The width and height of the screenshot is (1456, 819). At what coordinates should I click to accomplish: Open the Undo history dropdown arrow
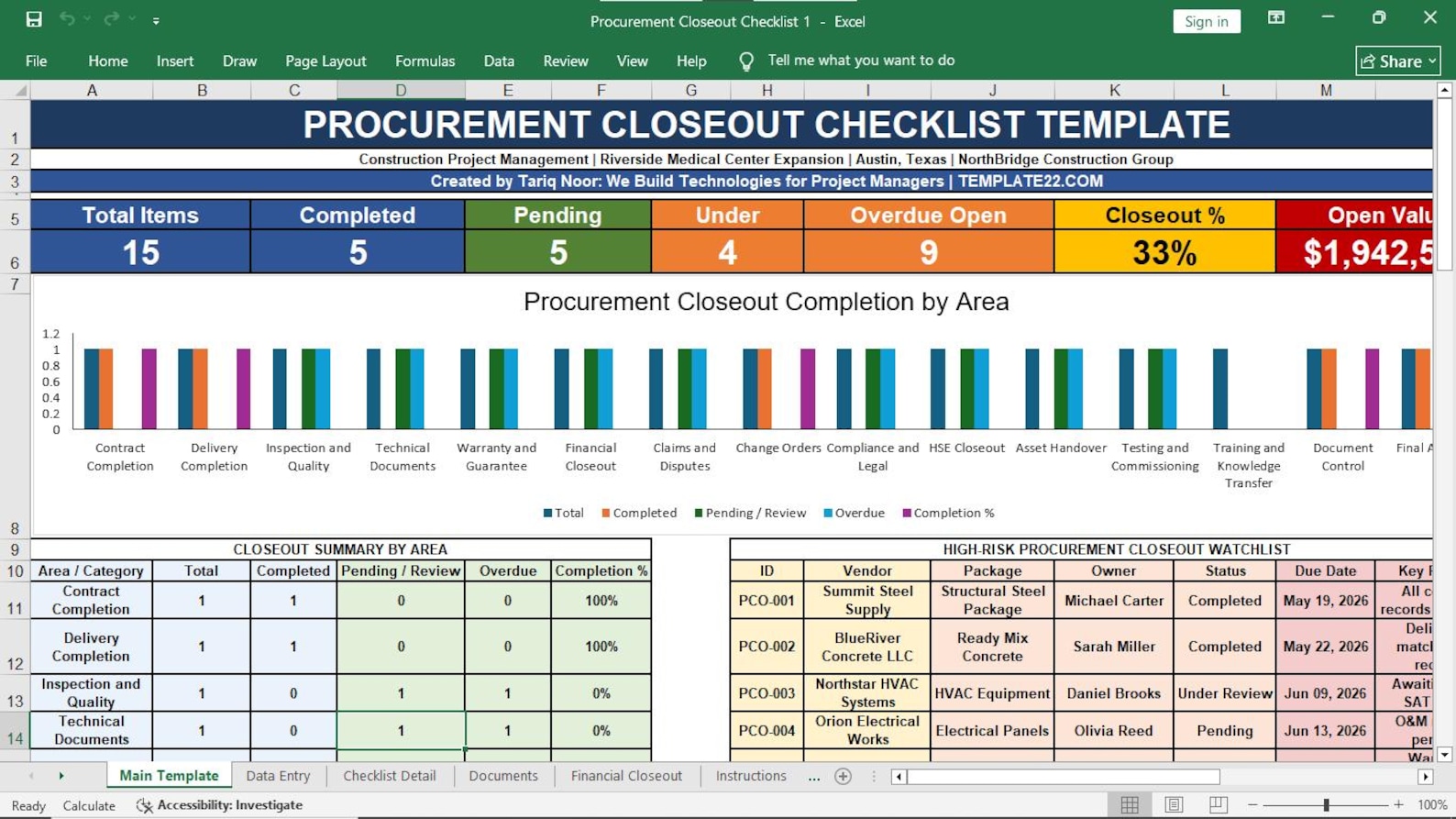pos(87,19)
